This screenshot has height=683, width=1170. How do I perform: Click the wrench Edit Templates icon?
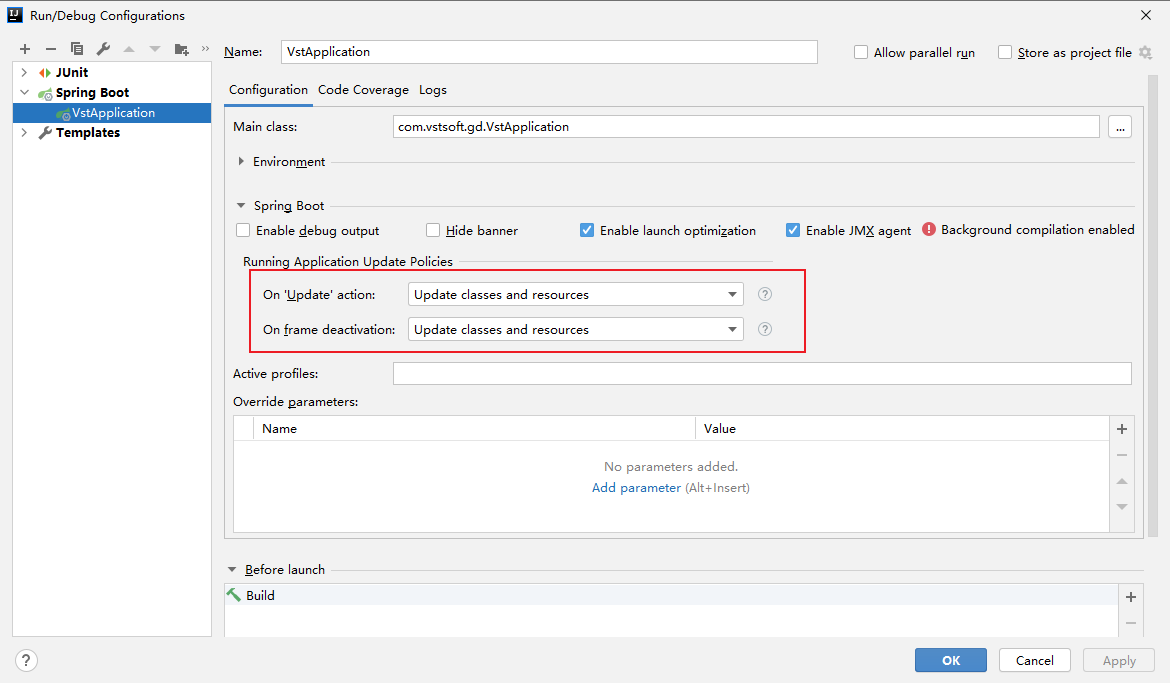tap(103, 49)
